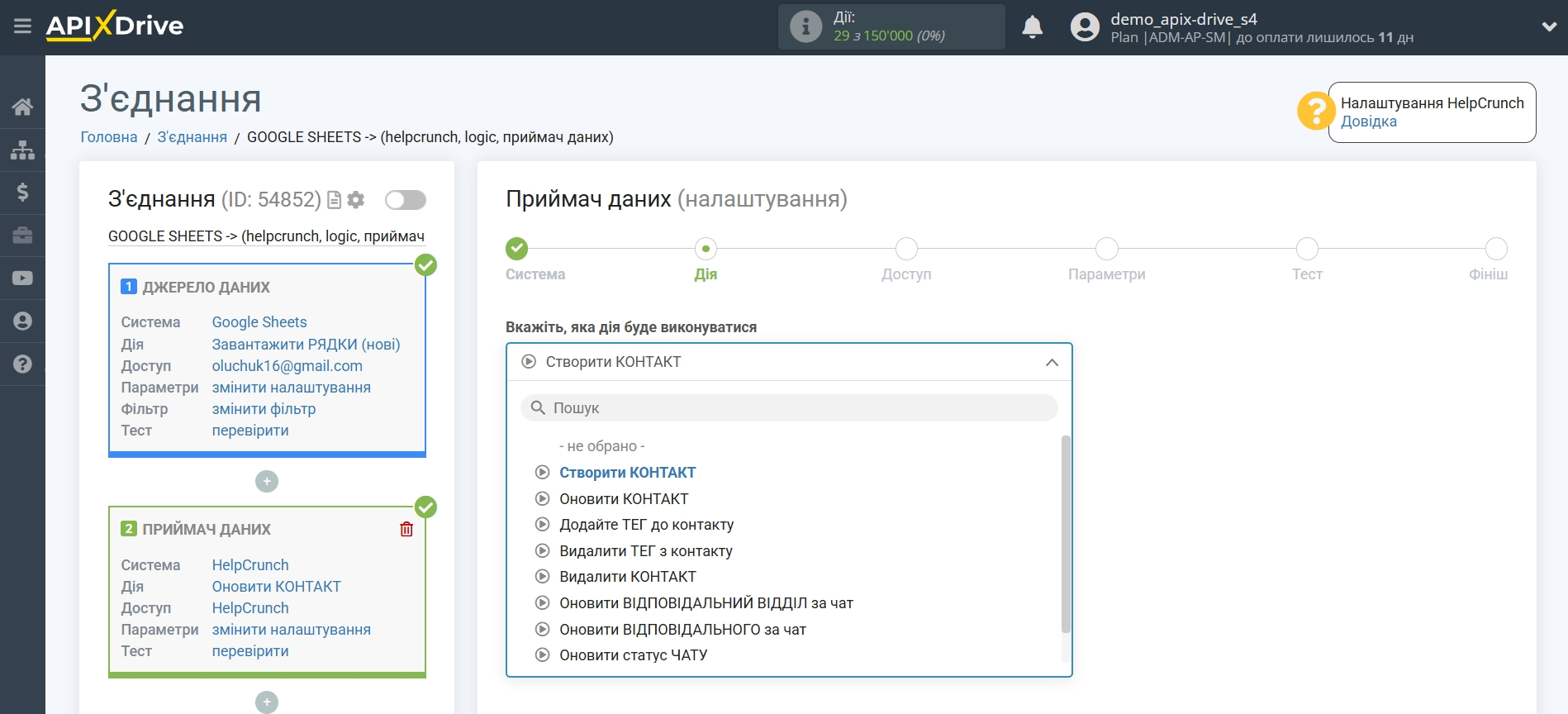The width and height of the screenshot is (1568, 714).
Task: Open the Google Sheets source system link
Action: [259, 322]
